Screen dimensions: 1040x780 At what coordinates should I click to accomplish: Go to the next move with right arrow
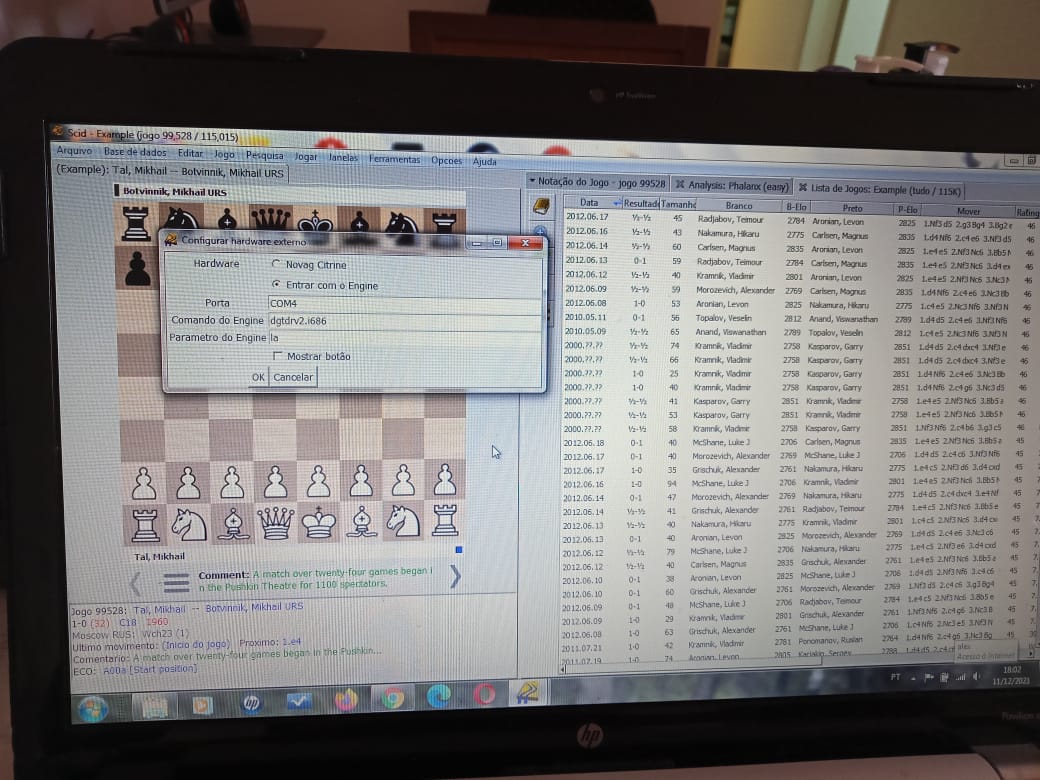tap(455, 576)
